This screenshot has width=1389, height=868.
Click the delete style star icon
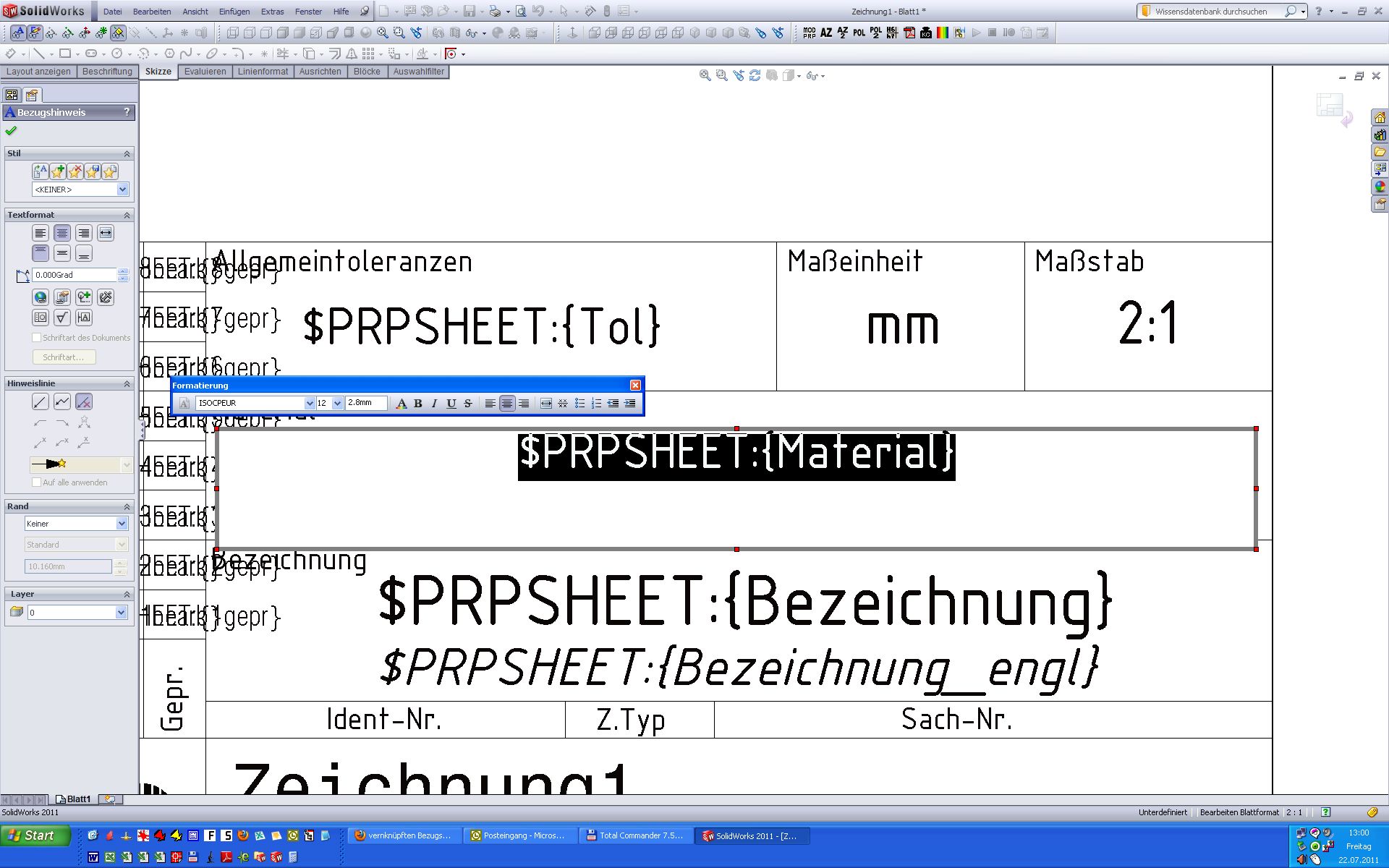[75, 171]
